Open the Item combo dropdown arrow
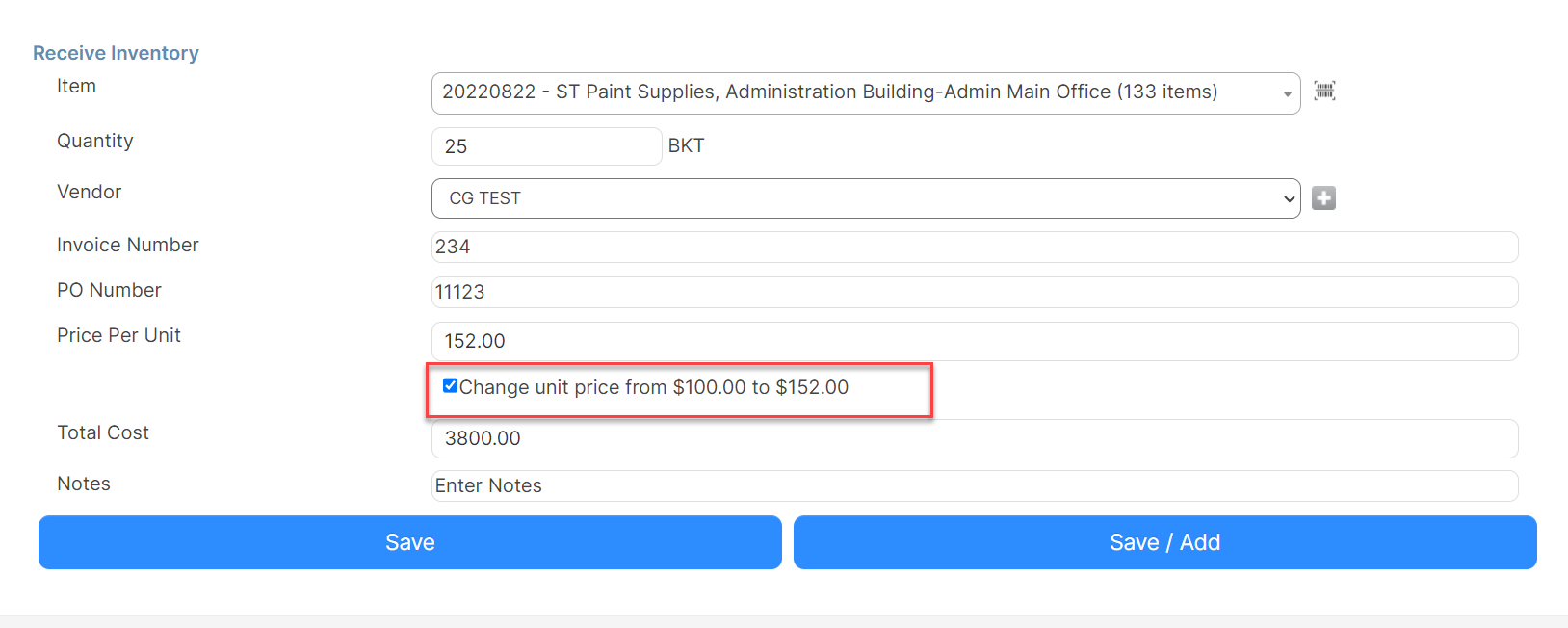The image size is (1568, 628). (1287, 93)
